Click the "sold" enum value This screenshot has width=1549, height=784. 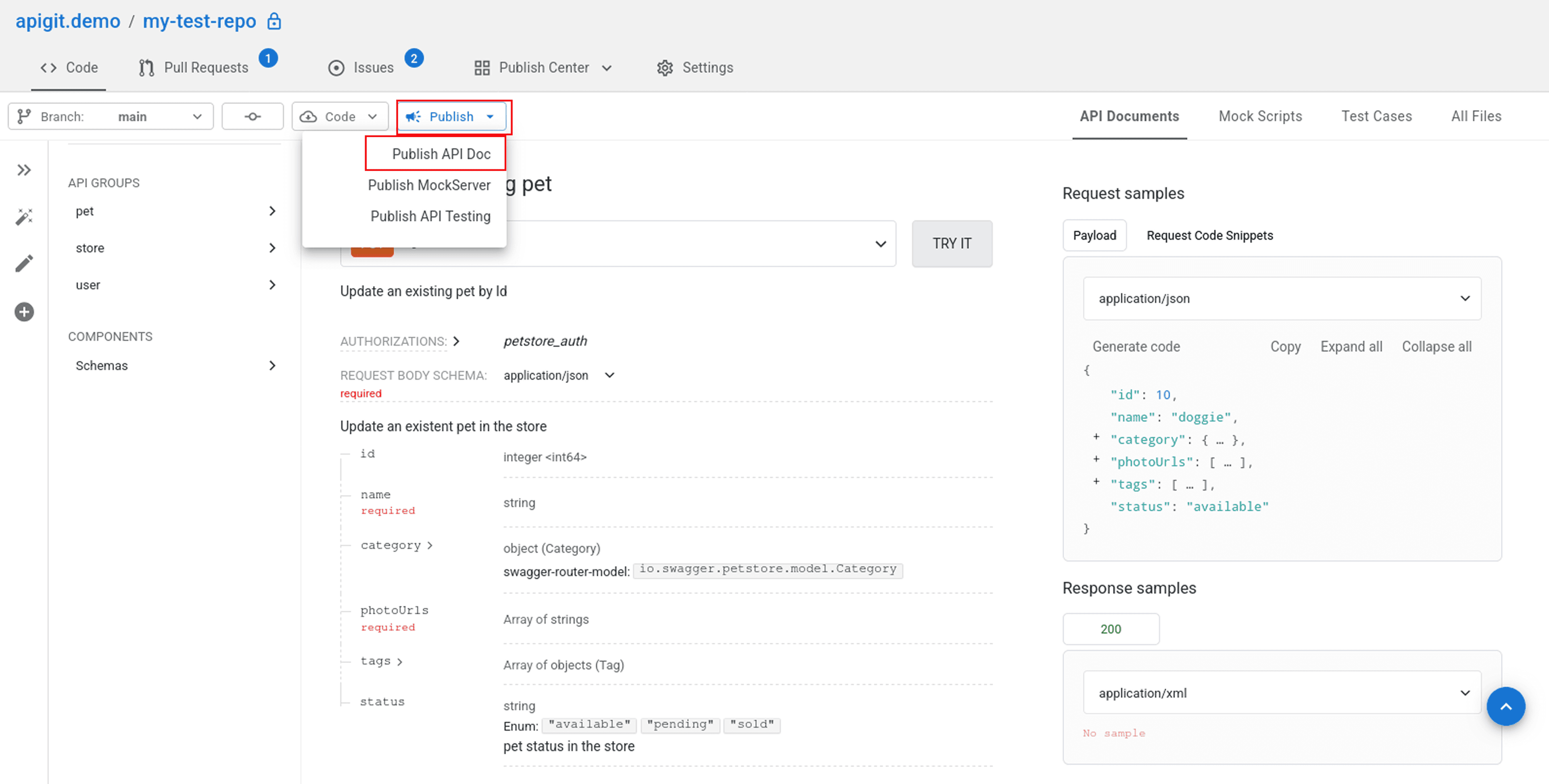click(752, 724)
